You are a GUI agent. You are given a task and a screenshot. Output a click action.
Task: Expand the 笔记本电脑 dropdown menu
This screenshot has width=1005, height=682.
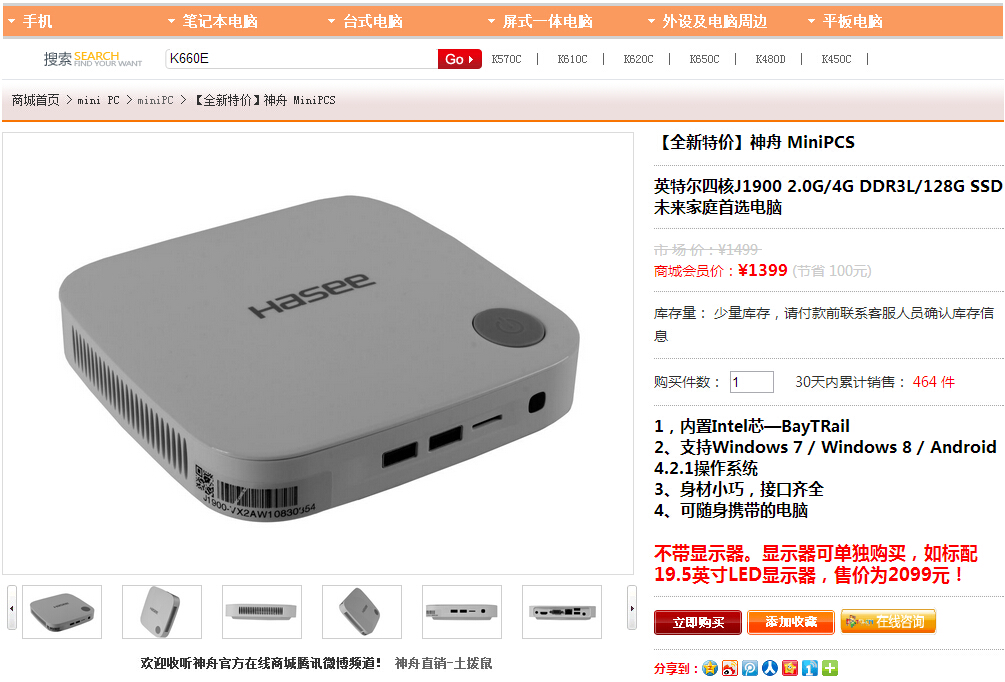213,21
